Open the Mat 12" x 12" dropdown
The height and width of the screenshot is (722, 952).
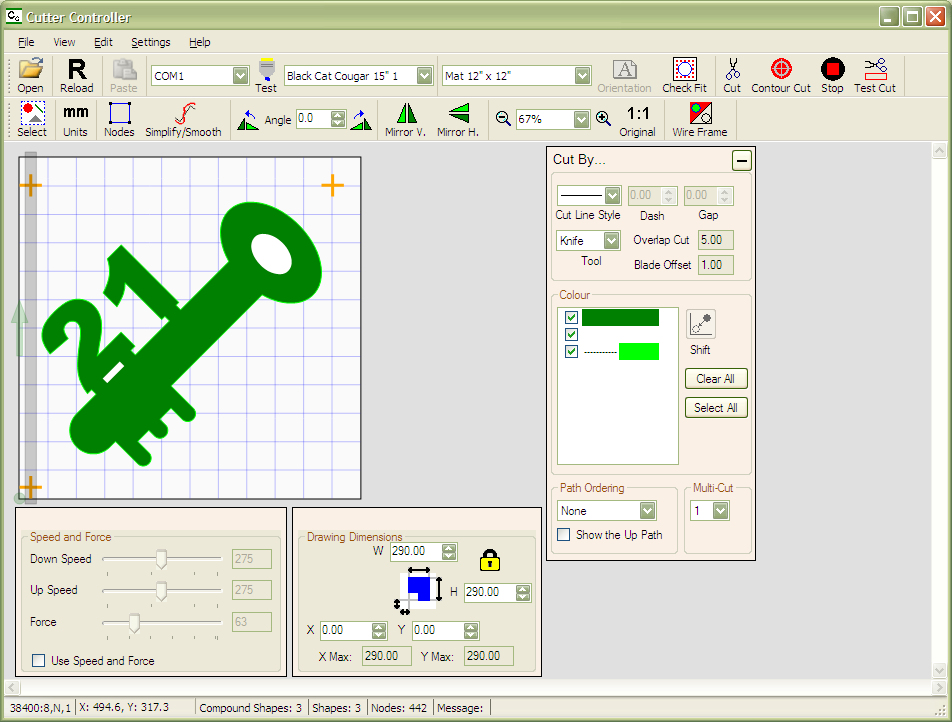click(x=582, y=76)
